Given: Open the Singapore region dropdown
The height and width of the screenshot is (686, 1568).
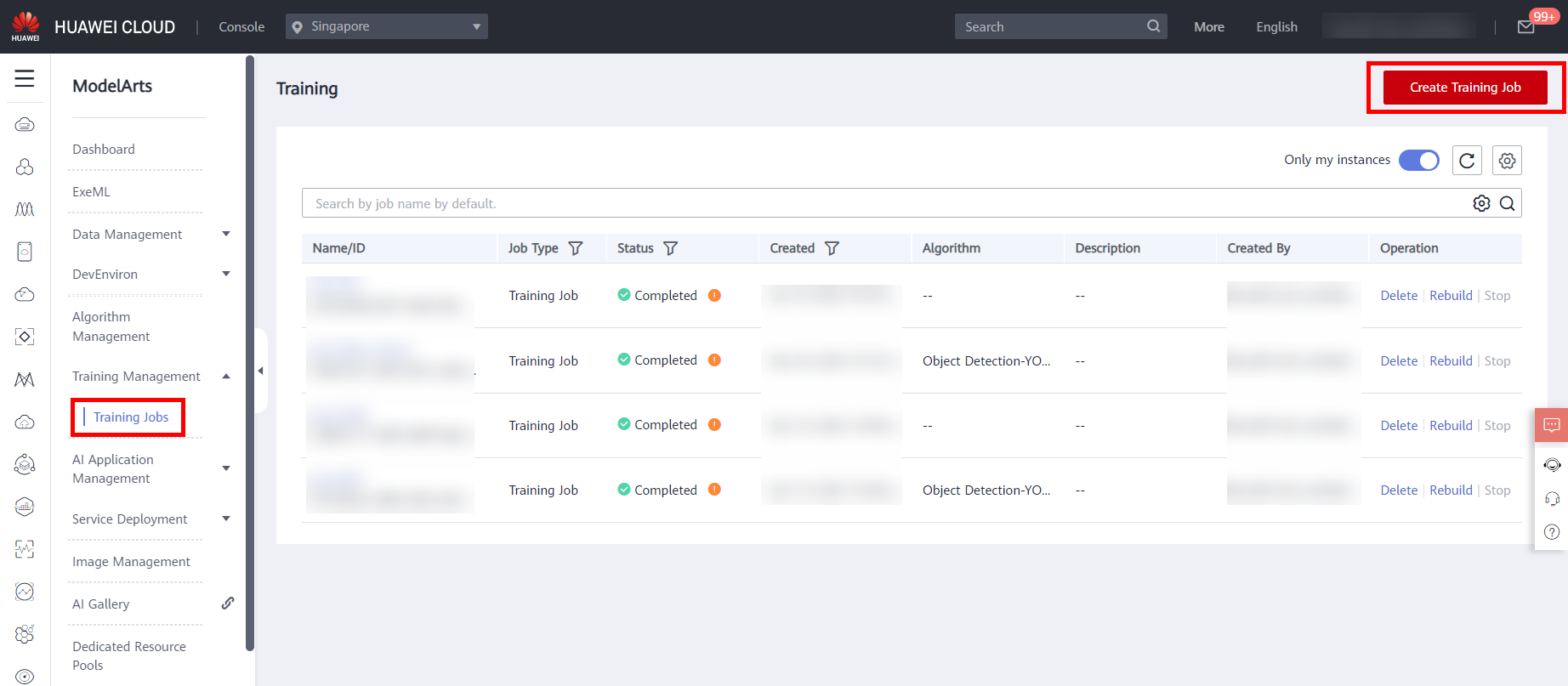Looking at the screenshot, I should click(x=387, y=26).
